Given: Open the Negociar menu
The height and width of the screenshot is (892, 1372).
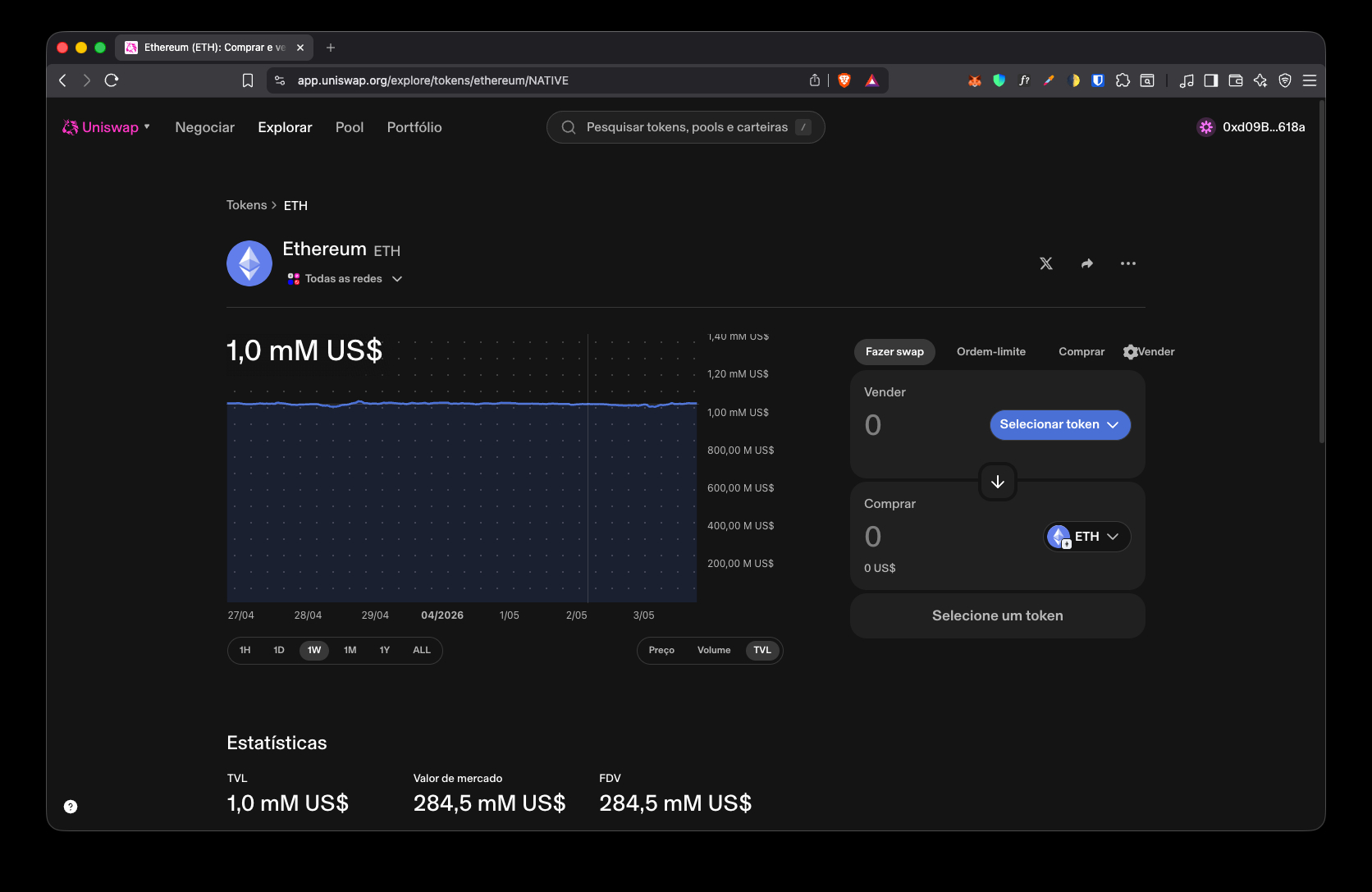Looking at the screenshot, I should click(x=205, y=127).
